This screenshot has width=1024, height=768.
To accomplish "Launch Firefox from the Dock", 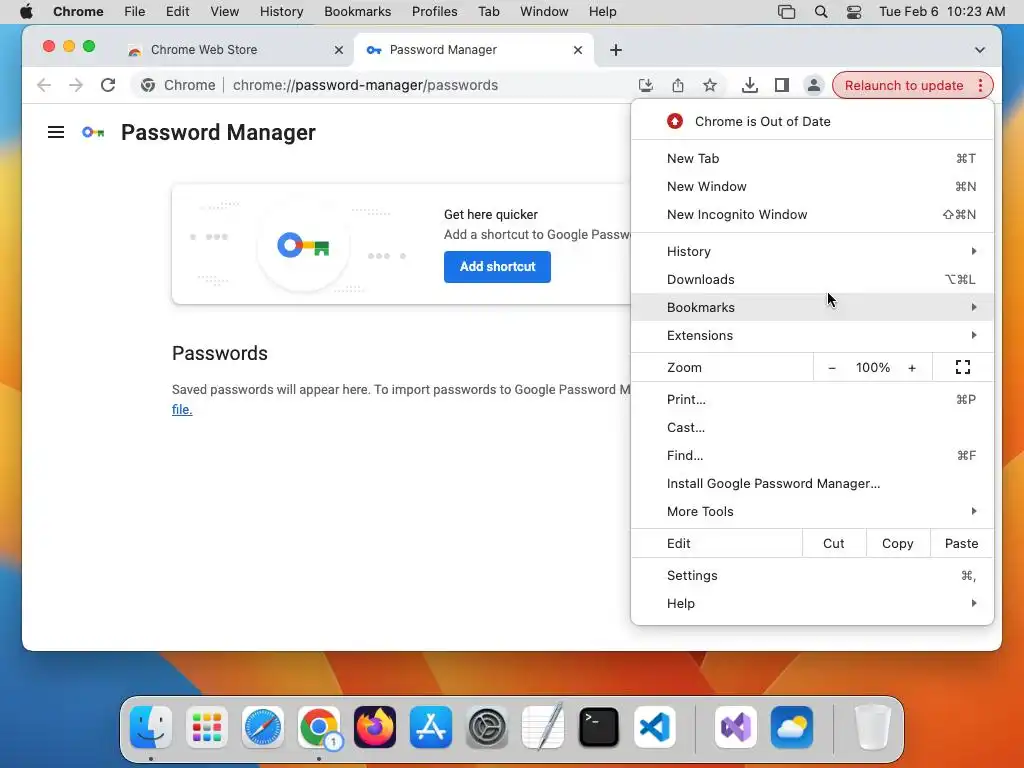I will tap(375, 727).
